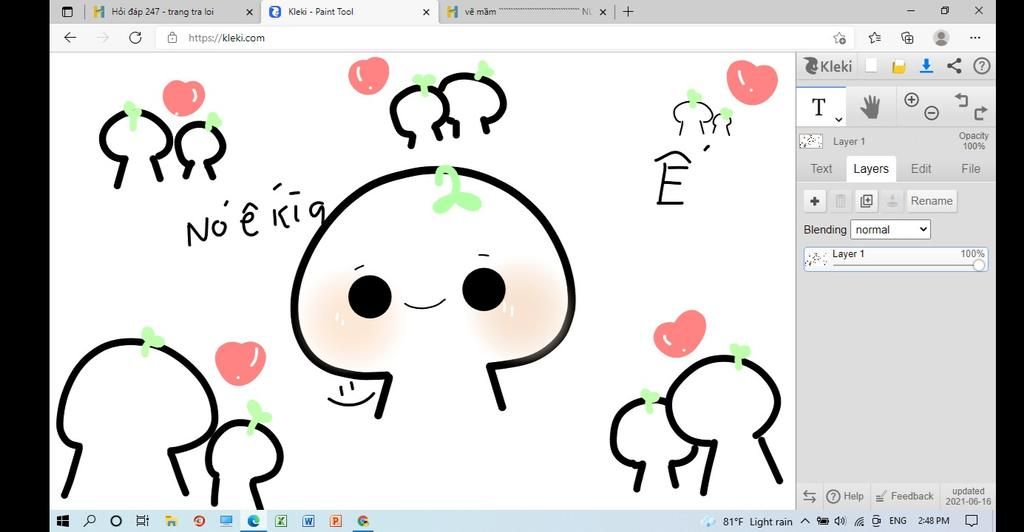Open browser Collections icon
1024x532 pixels.
point(907,38)
